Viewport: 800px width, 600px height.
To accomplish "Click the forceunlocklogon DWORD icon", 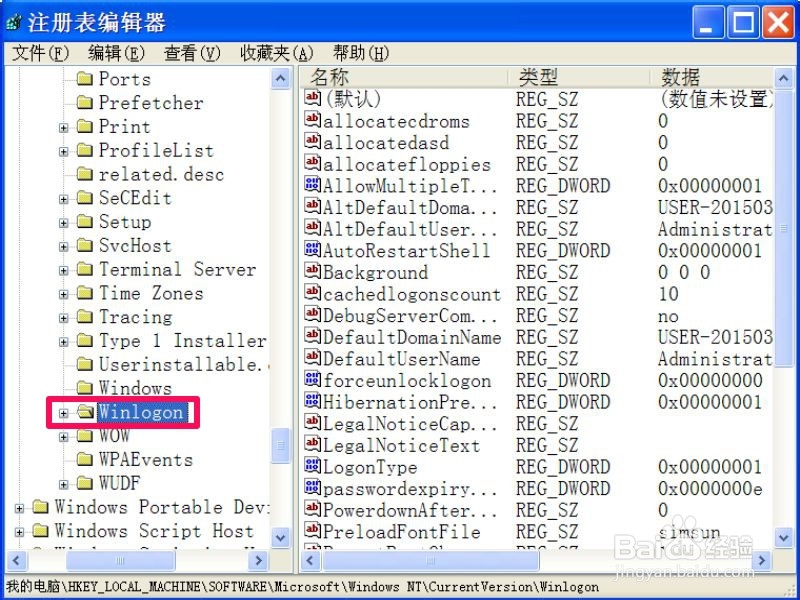I will point(312,380).
